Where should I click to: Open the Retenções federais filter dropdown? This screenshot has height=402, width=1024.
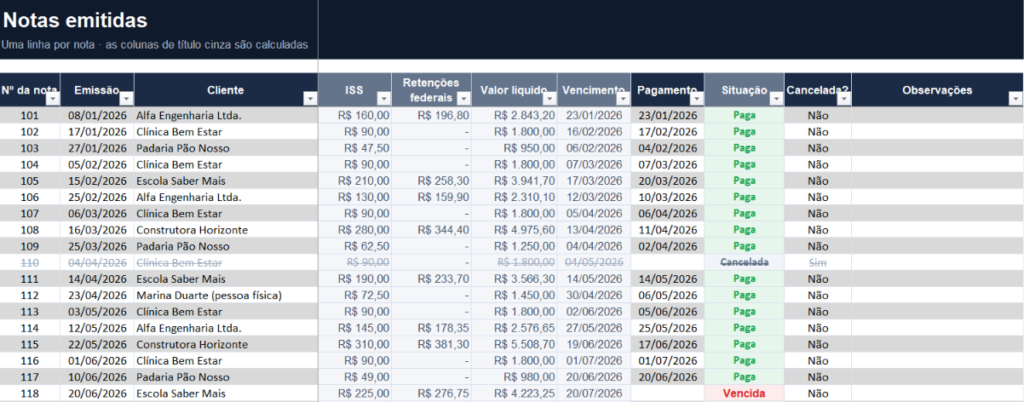464,99
